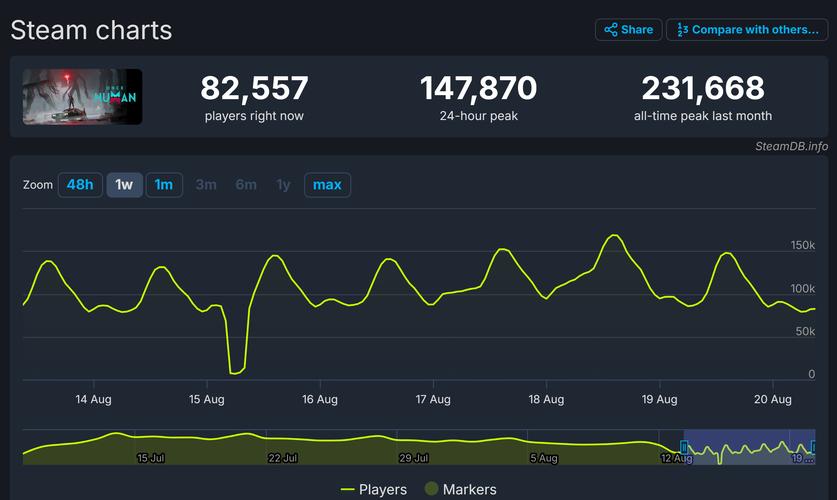The height and width of the screenshot is (500, 837).
Task: Click the 5 Aug navigator label
Action: pyautogui.click(x=544, y=458)
